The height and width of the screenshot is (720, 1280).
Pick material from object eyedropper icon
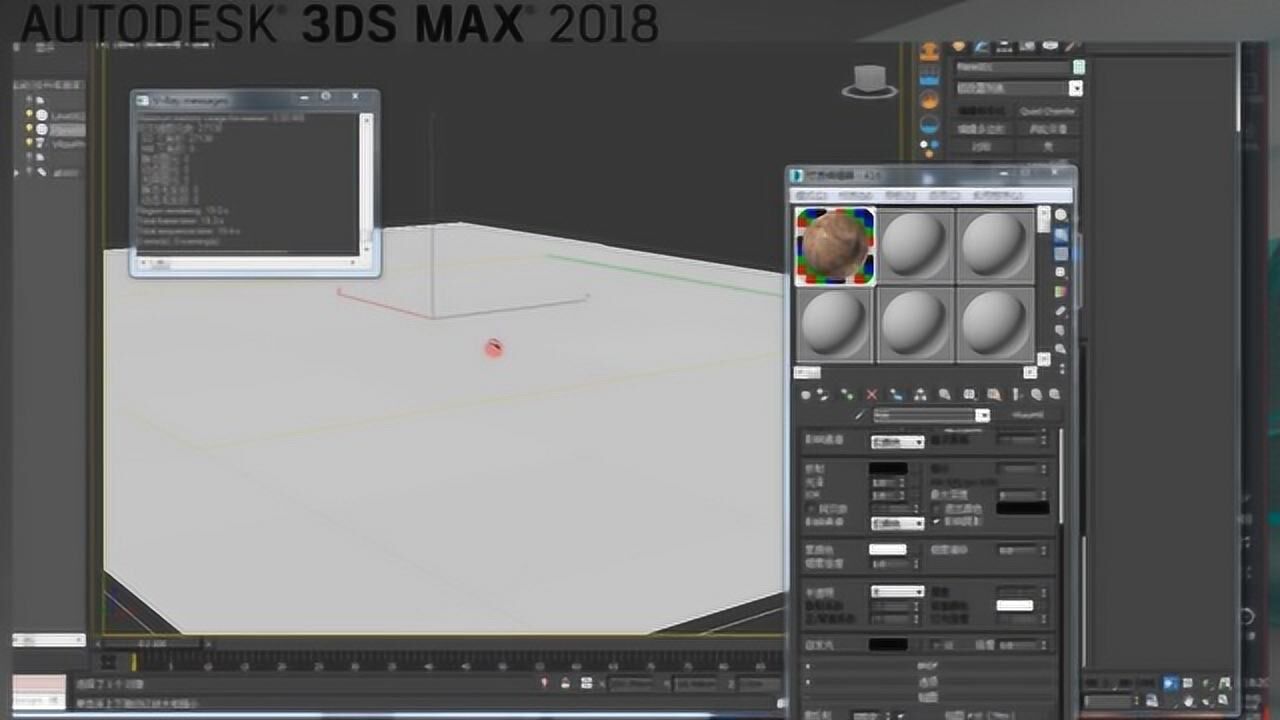click(x=860, y=415)
